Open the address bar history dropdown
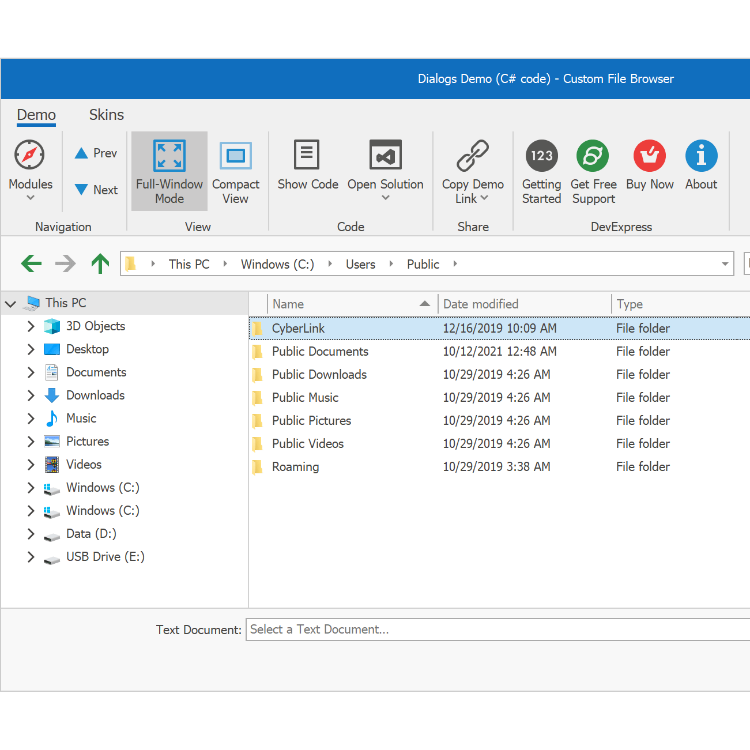The image size is (750, 750). [726, 264]
